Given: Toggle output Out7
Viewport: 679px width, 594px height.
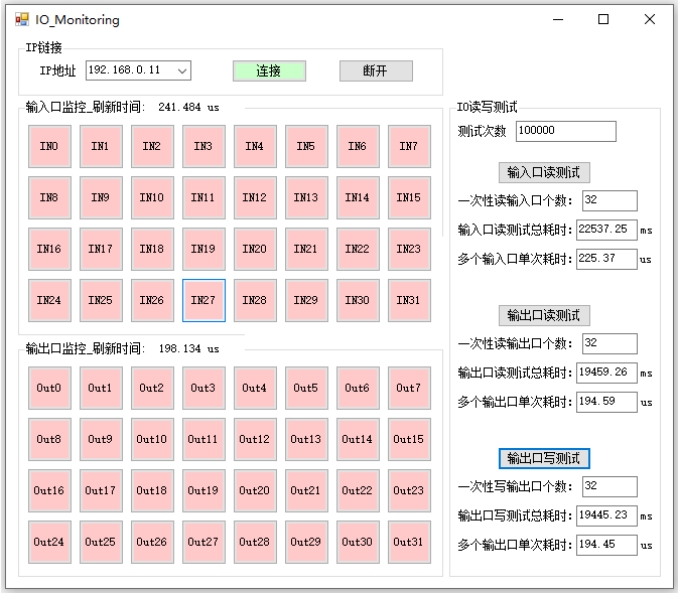Looking at the screenshot, I should point(409,388).
